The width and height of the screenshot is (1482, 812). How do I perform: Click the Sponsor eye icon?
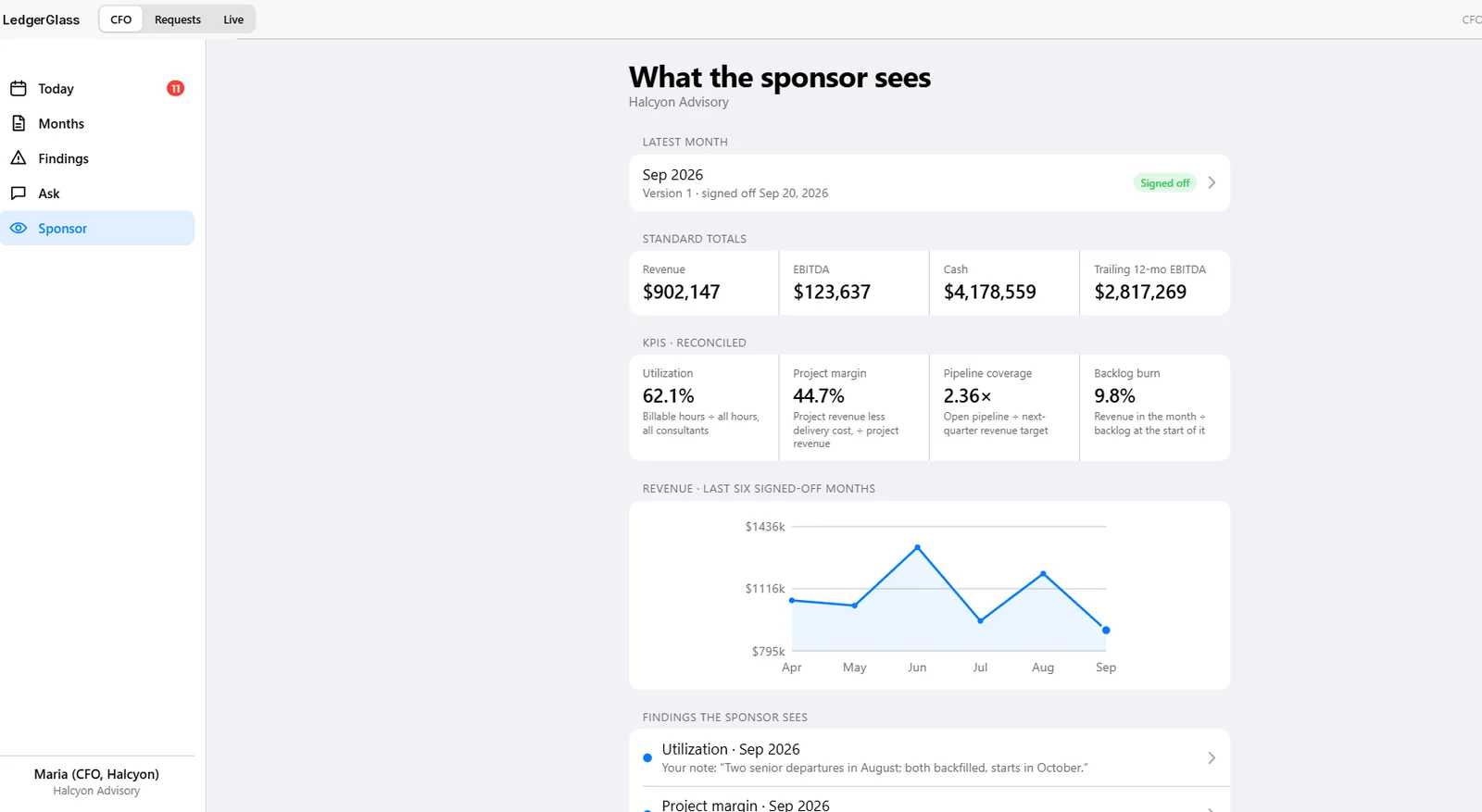pyautogui.click(x=19, y=228)
